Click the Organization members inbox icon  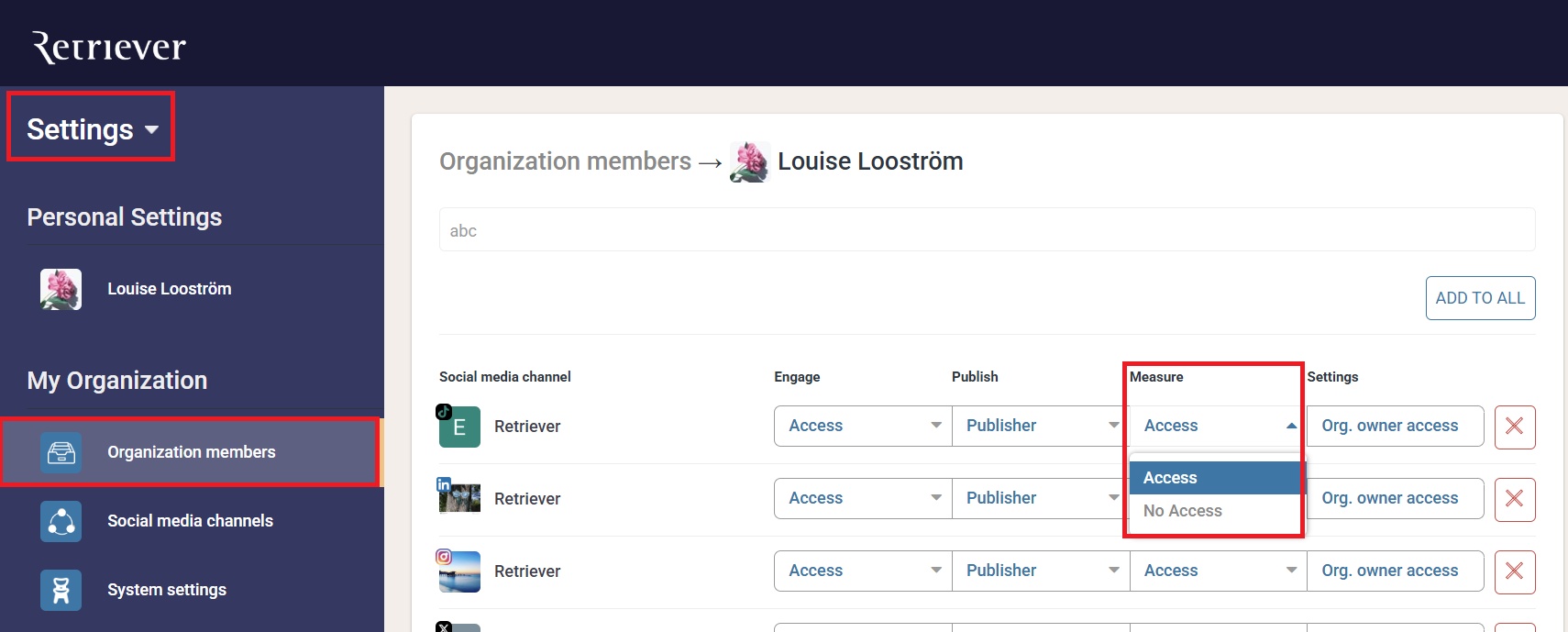click(x=61, y=452)
